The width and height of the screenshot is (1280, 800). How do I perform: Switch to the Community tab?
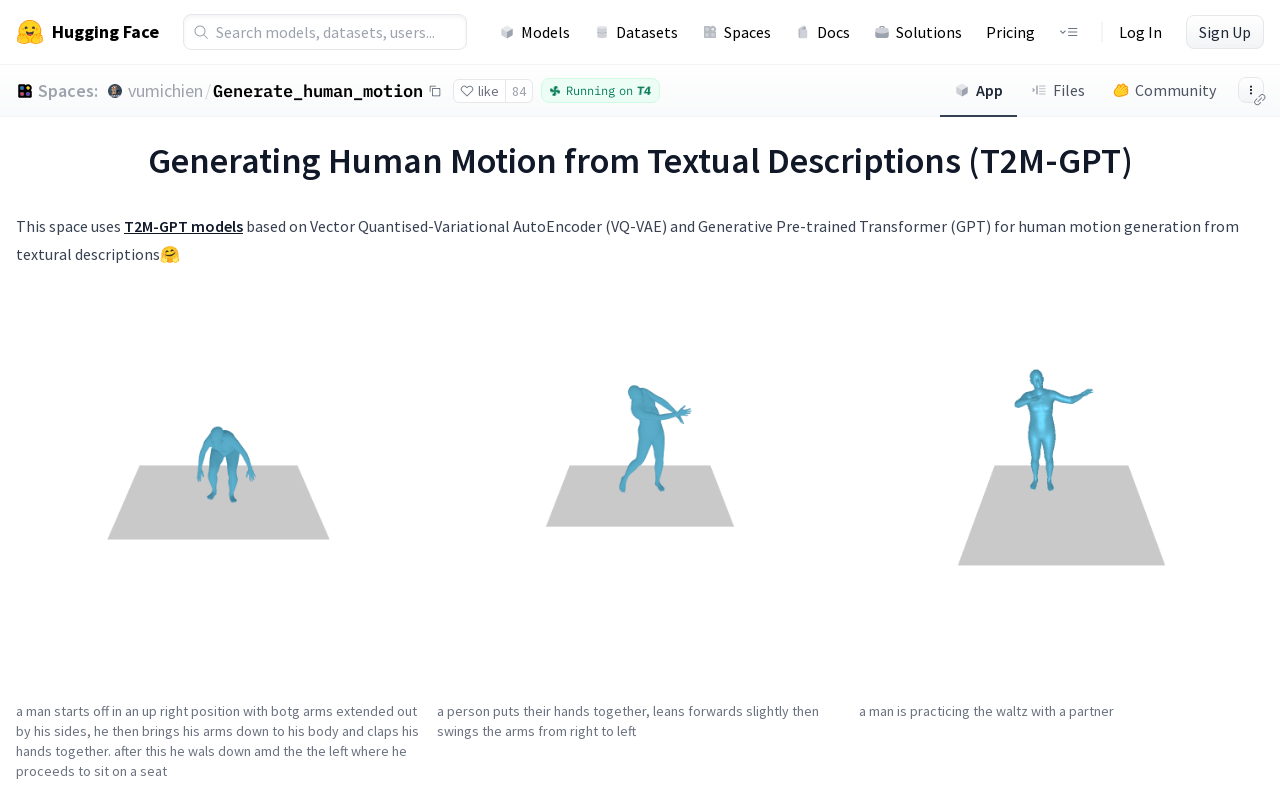pyautogui.click(x=1165, y=91)
